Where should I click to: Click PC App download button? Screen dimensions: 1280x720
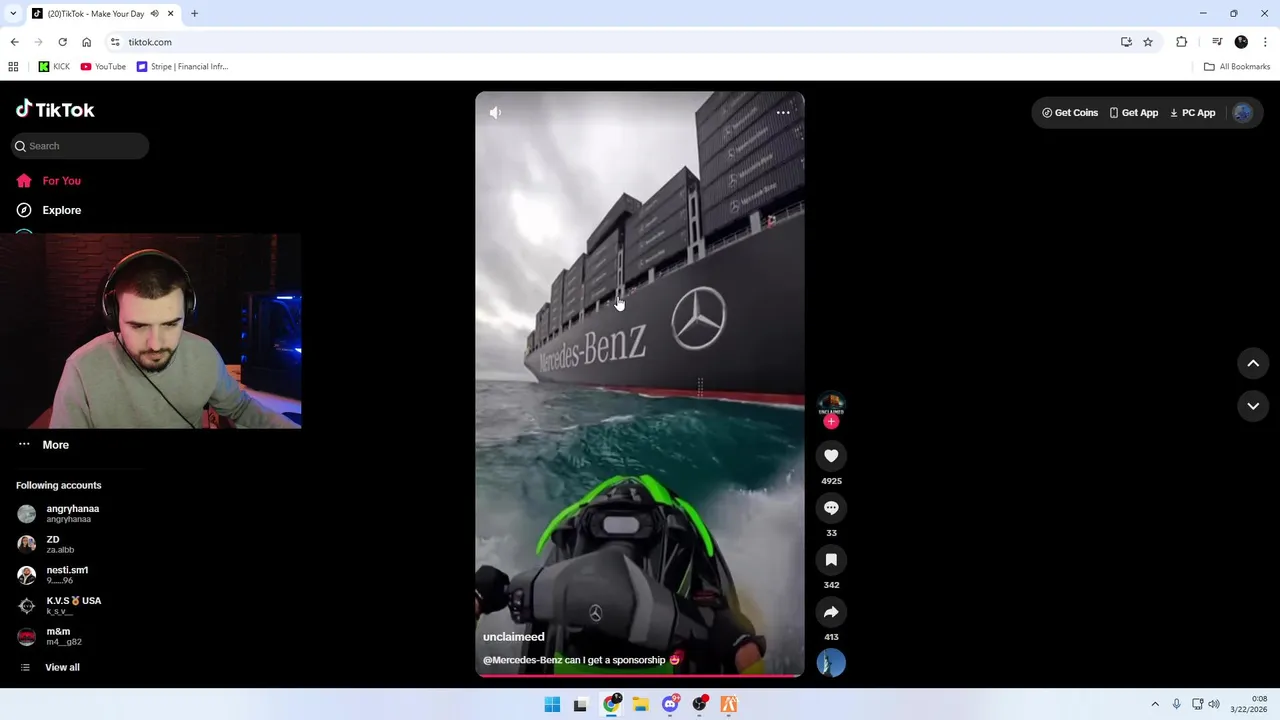pos(1193,113)
